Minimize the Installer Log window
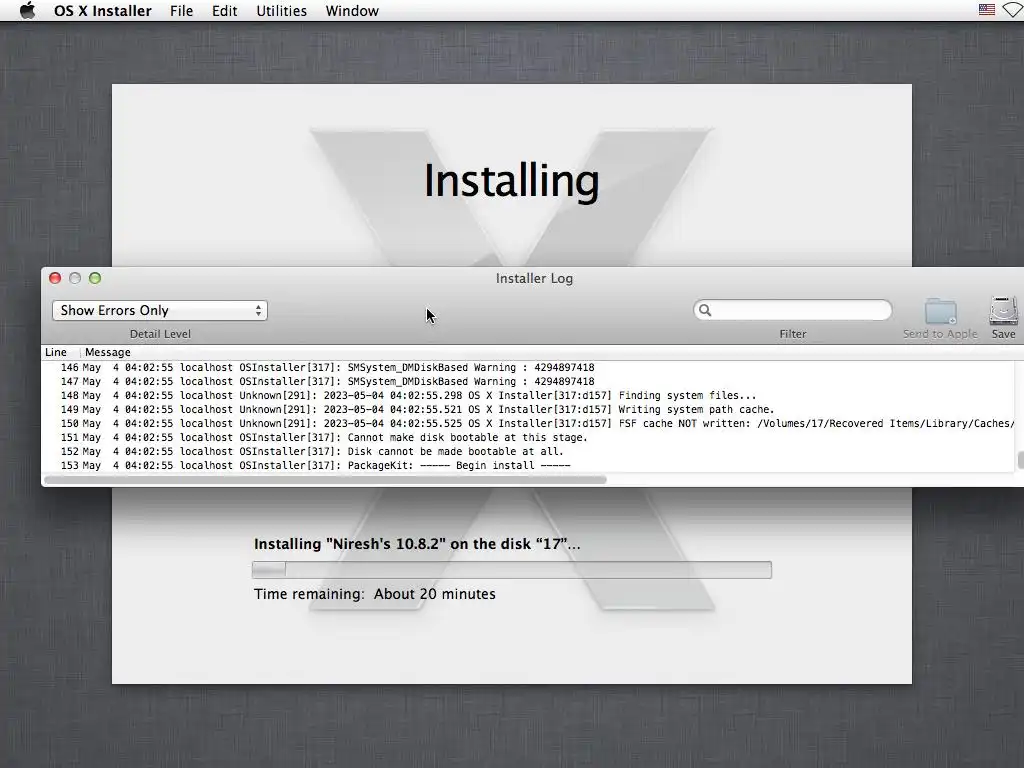The height and width of the screenshot is (768, 1024). 75,278
